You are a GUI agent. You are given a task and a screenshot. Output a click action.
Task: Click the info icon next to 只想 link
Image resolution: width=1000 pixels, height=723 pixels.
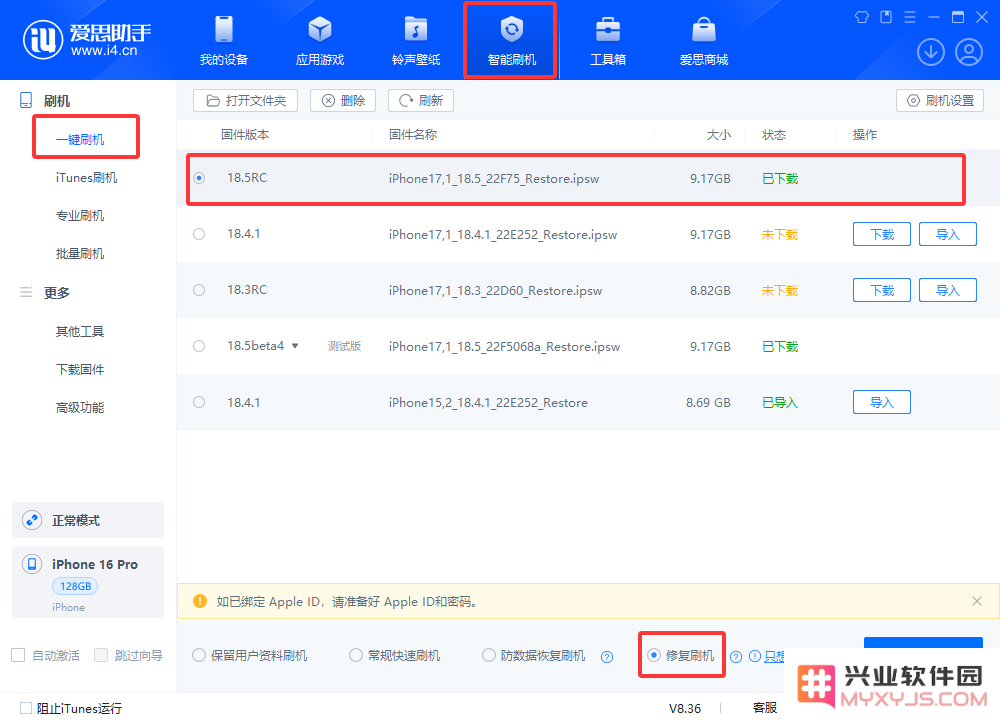[754, 656]
